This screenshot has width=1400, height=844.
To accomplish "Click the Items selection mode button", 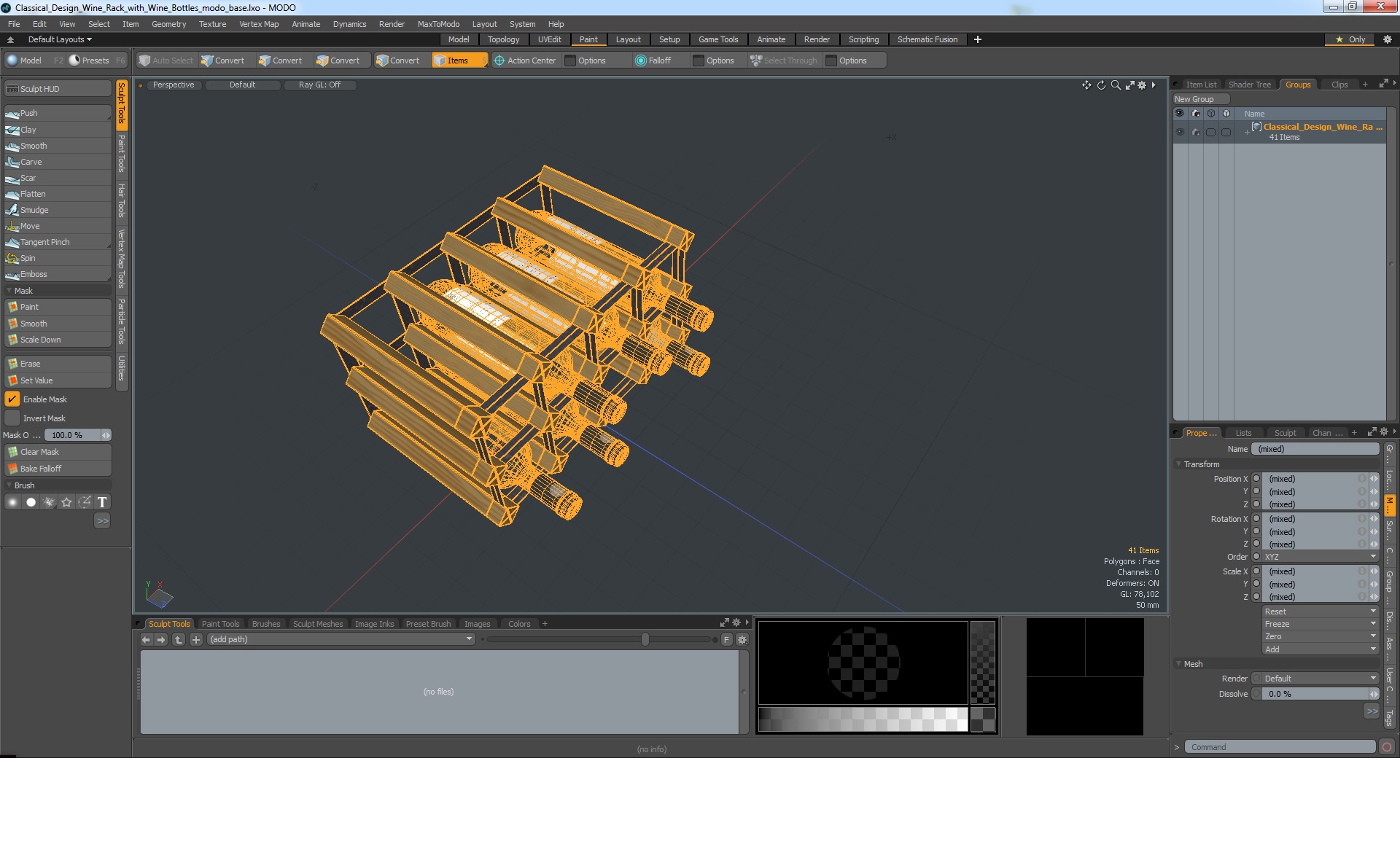I will [459, 60].
